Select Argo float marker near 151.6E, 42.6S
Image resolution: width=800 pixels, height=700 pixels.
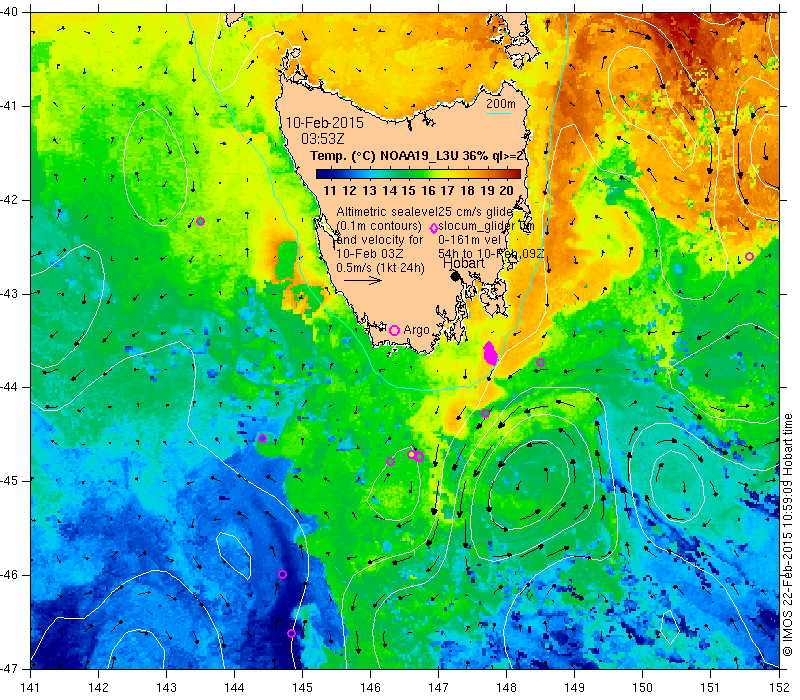point(749,256)
